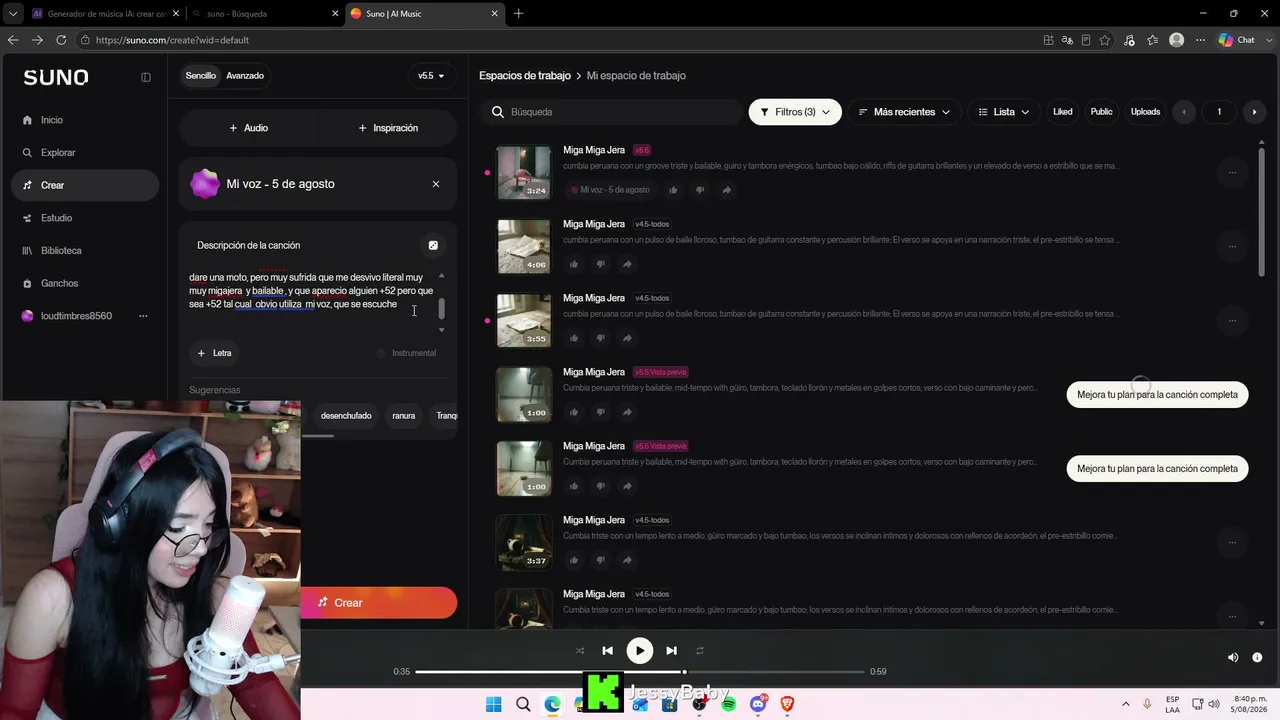1280x720 pixels.
Task: Toggle the Uploads filter
Action: [x=1145, y=112]
